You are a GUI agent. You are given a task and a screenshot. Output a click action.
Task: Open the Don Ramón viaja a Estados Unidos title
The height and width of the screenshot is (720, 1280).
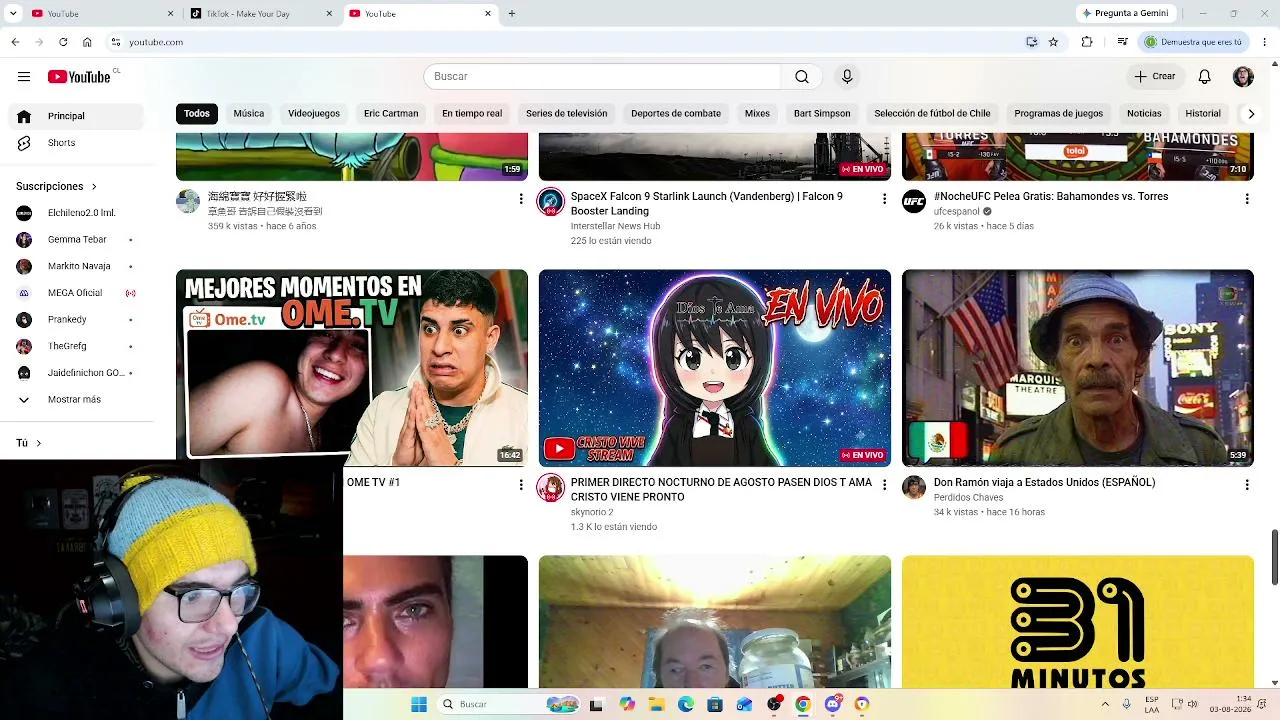click(x=1044, y=482)
